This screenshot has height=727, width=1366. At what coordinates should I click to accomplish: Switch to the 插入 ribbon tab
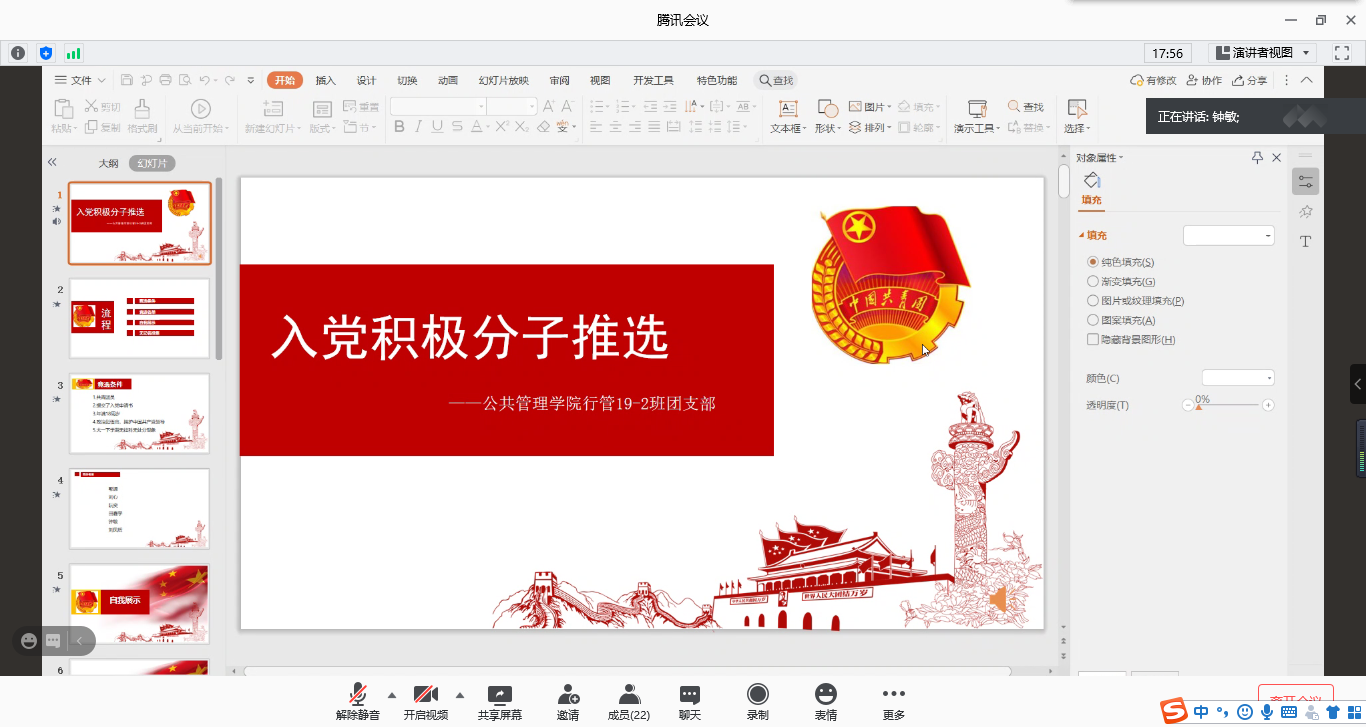(326, 81)
